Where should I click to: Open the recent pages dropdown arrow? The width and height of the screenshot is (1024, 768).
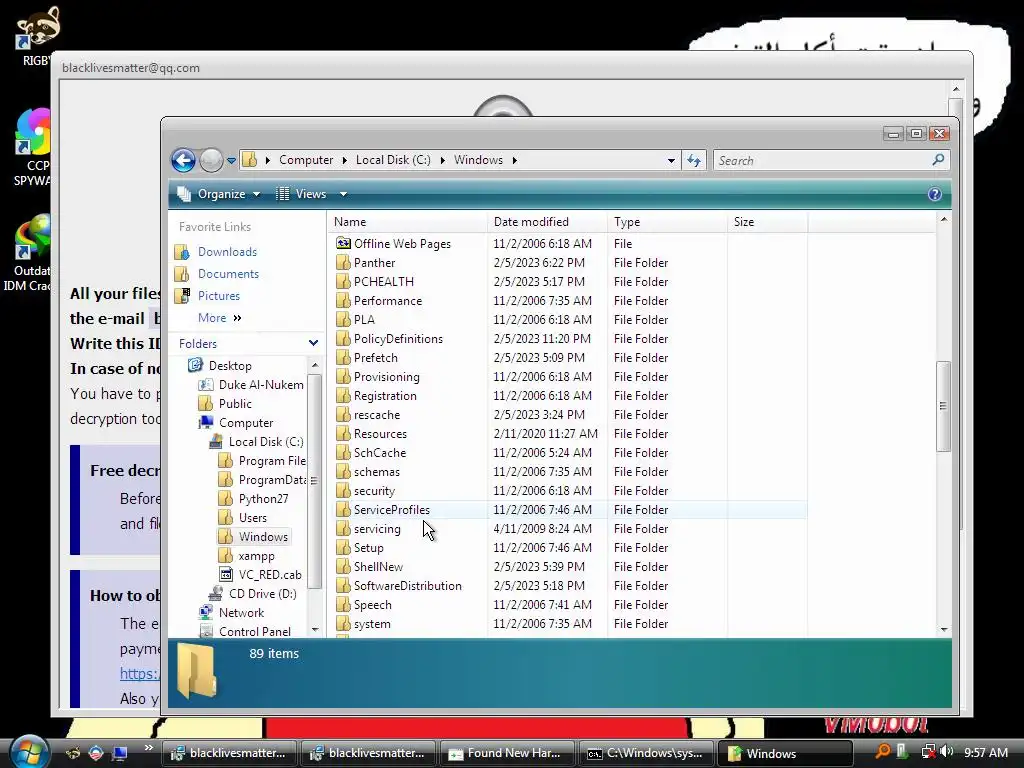click(x=231, y=161)
